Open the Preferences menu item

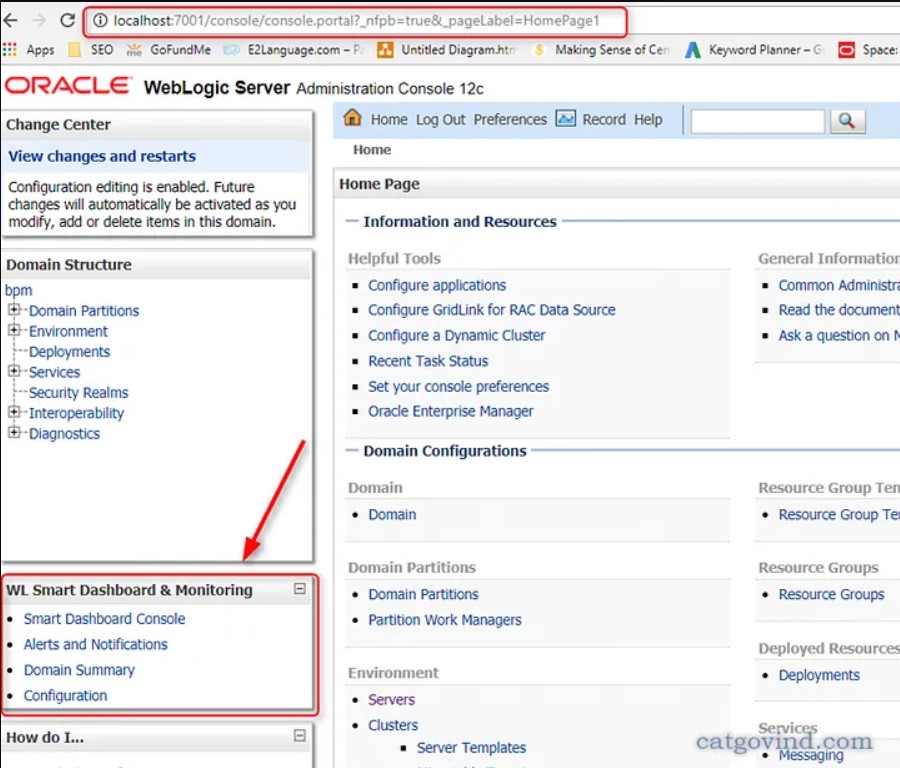pos(510,118)
